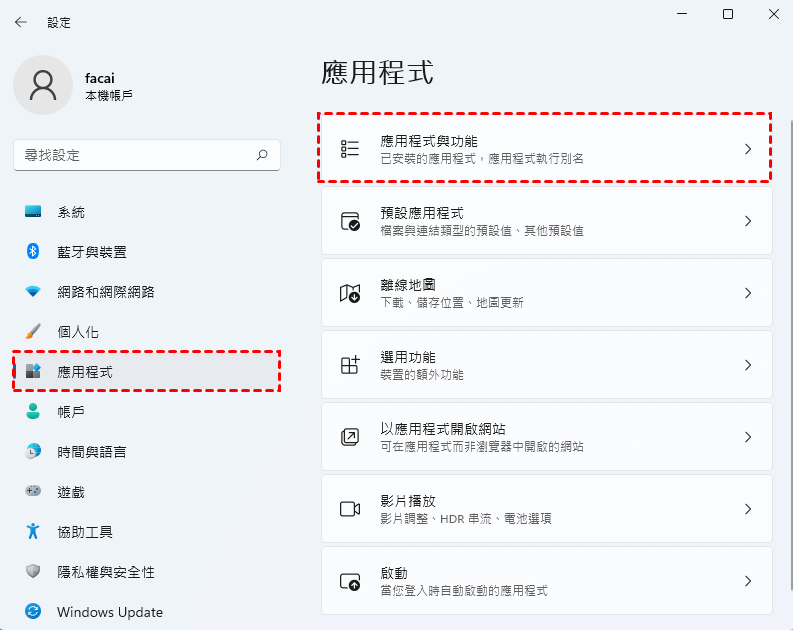
Task: Click the back arrow next to 設定
Action: click(21, 22)
